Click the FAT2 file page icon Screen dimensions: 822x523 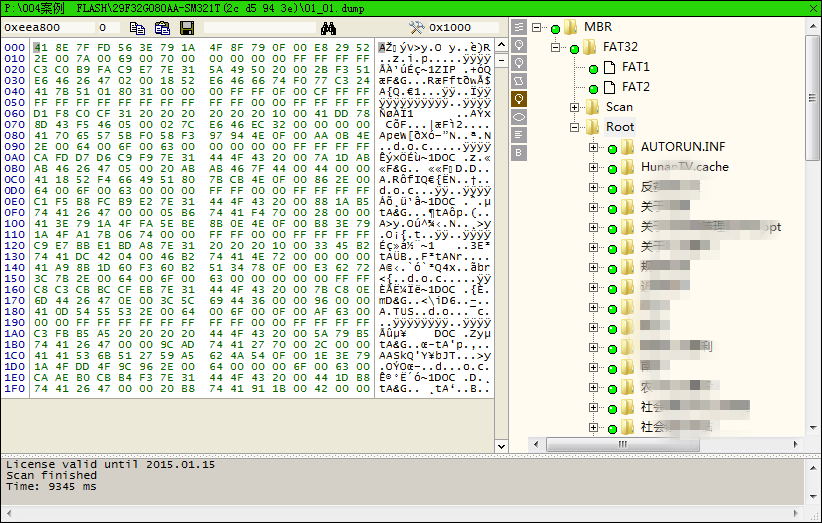click(609, 87)
